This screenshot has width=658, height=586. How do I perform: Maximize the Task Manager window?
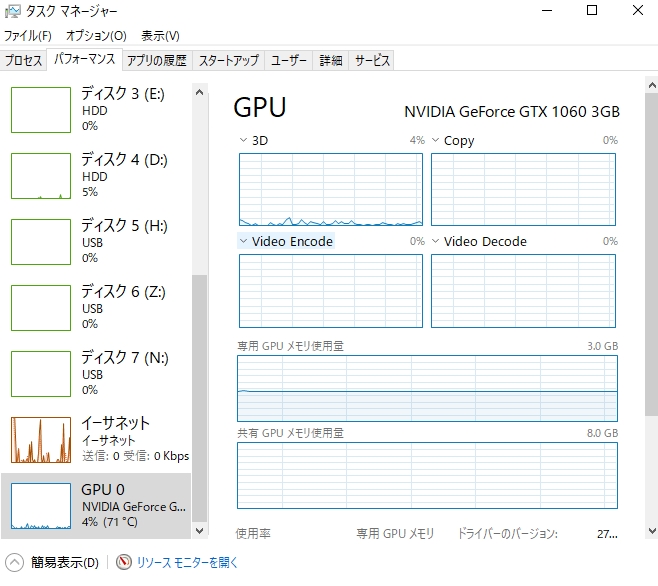(x=592, y=10)
